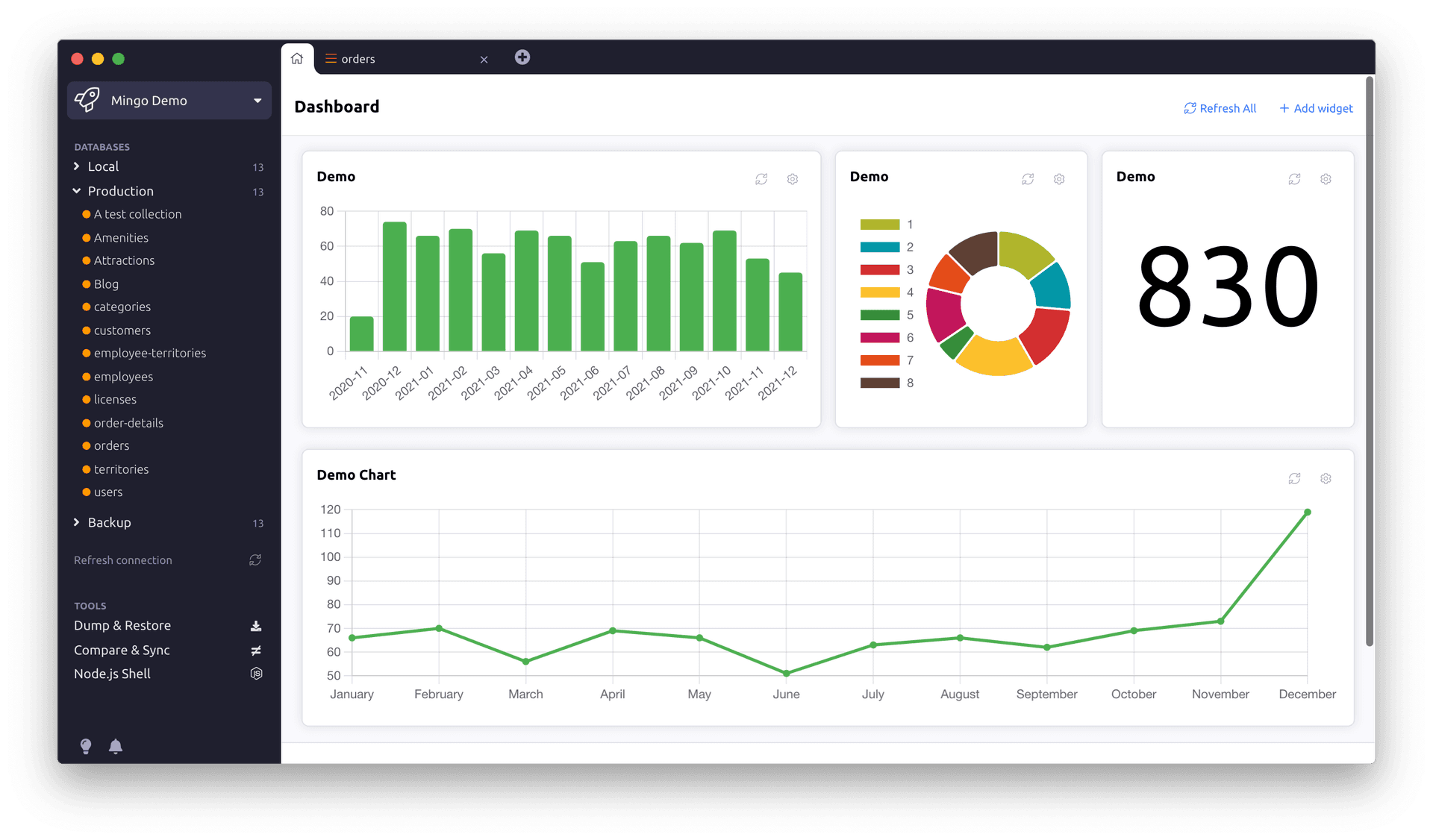Click the lightbulb tips icon
This screenshot has height=840, width=1433.
pos(86,746)
